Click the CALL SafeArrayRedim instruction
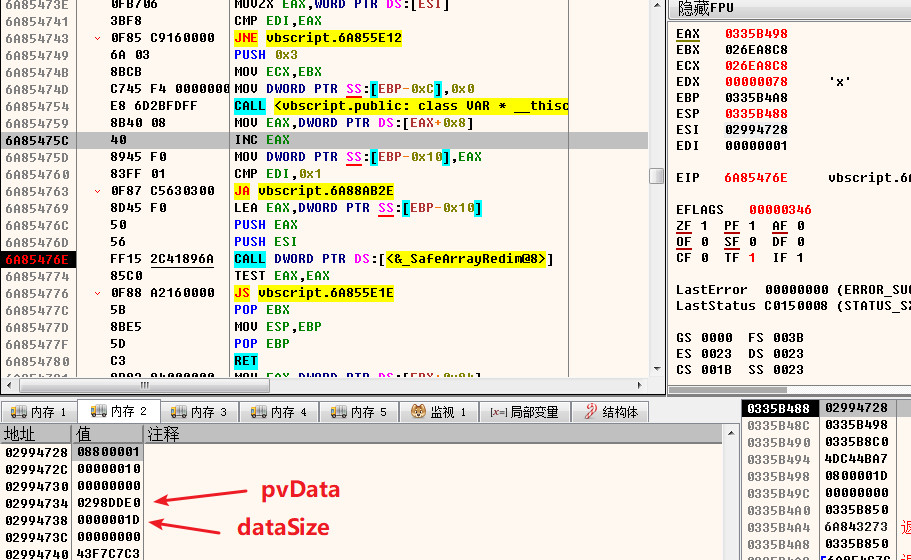Viewport: 911px width, 560px height. 393,259
